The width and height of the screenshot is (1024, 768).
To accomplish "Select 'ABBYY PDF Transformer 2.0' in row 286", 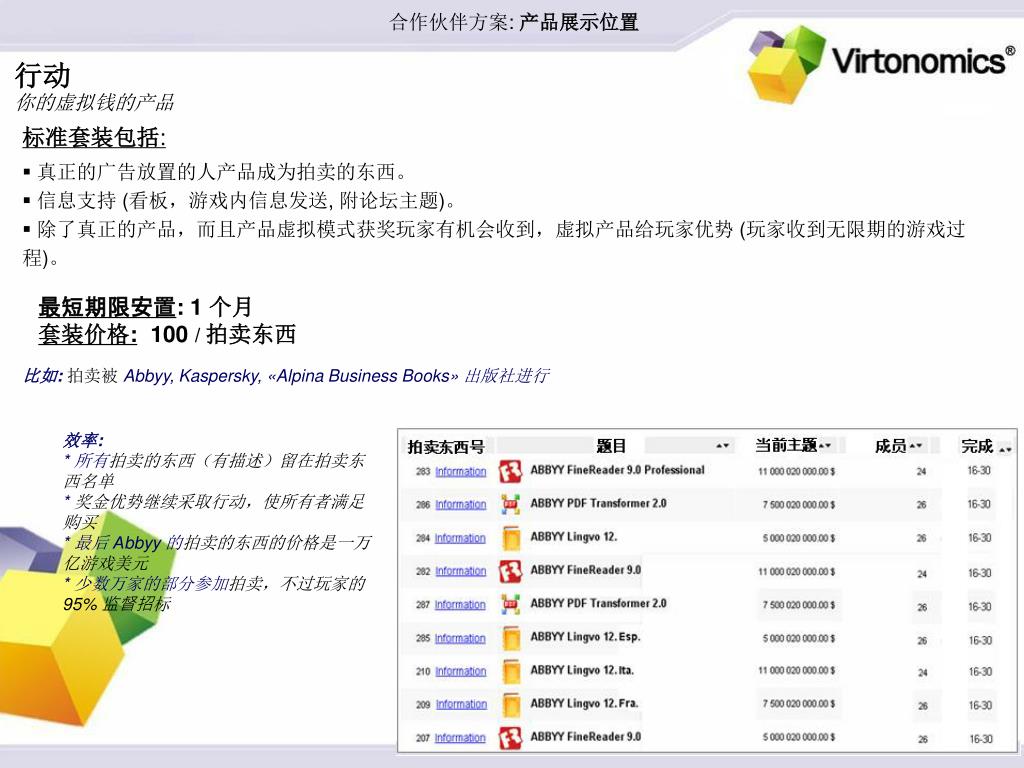I will pyautogui.click(x=598, y=503).
